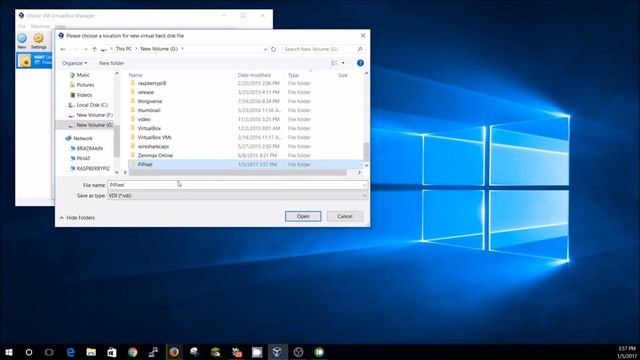
Task: Refresh the New Volume (G:) folder listing
Action: click(x=273, y=49)
